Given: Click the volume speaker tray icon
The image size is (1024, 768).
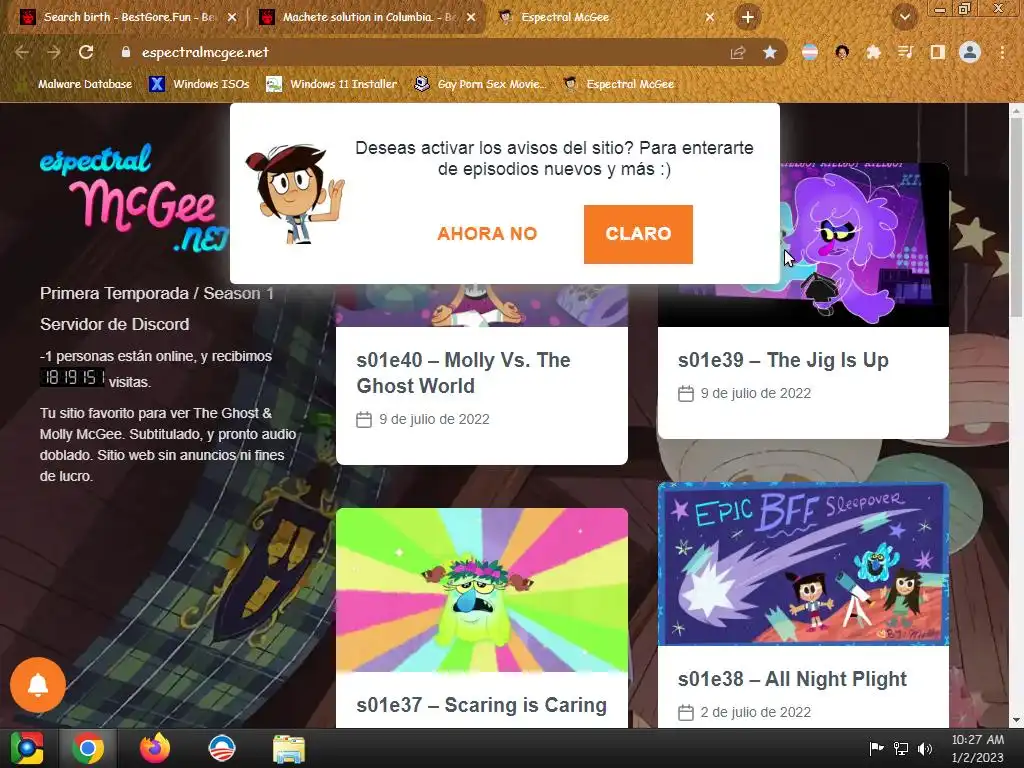Looking at the screenshot, I should tap(925, 748).
